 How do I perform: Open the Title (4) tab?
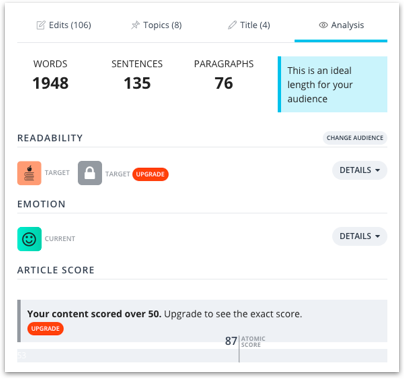(x=249, y=25)
